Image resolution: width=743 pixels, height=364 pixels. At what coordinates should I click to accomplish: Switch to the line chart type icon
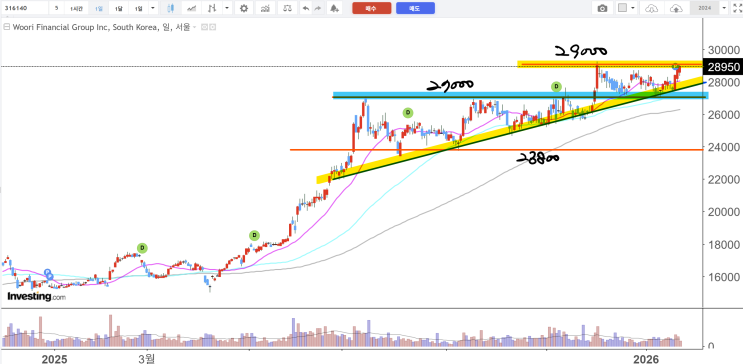coord(191,8)
